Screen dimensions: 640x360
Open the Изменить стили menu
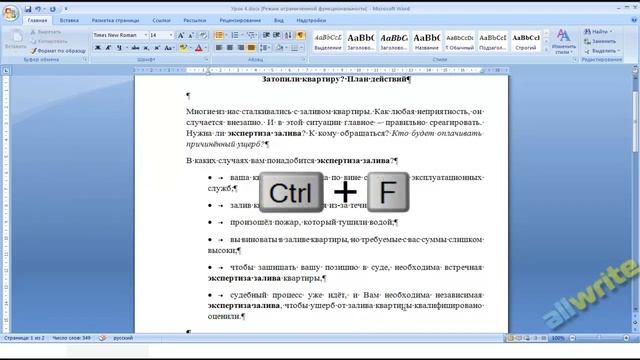click(563, 42)
